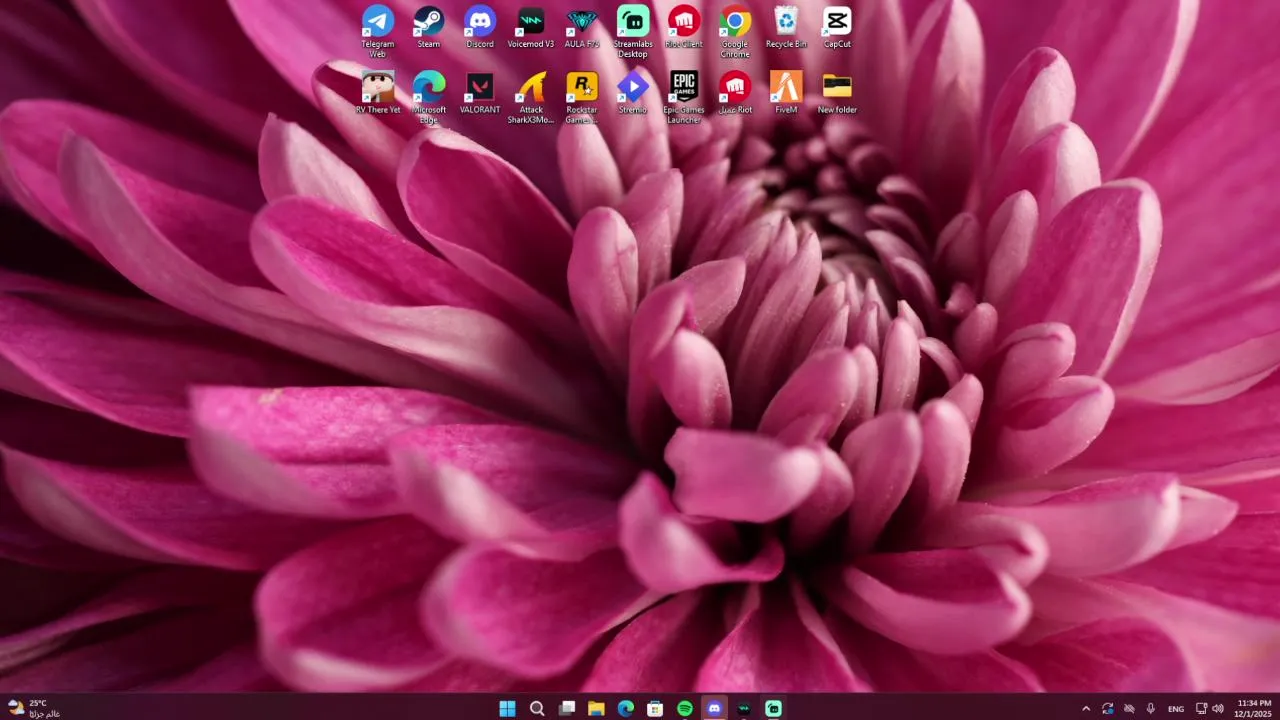Viewport: 1280px width, 720px height.
Task: Open taskbar Search
Action: pos(537,708)
